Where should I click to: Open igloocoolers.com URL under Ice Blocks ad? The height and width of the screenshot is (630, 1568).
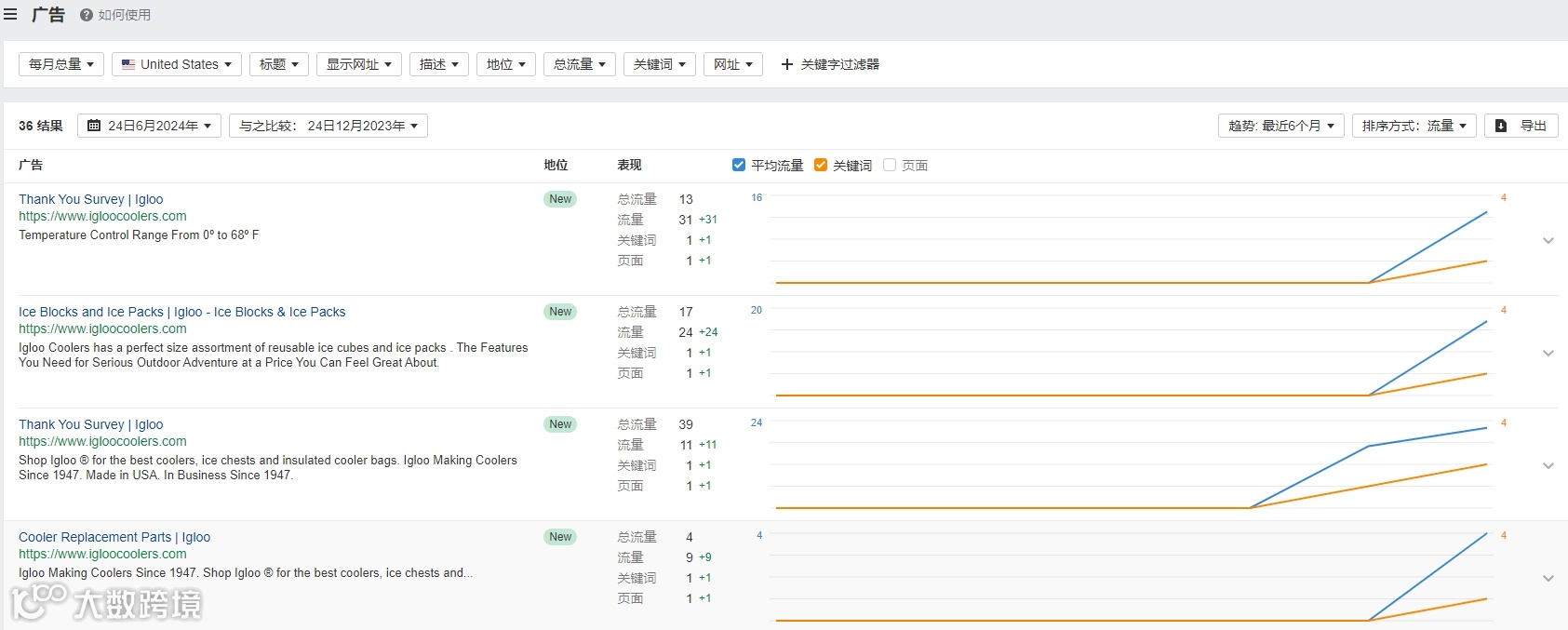pyautogui.click(x=102, y=328)
